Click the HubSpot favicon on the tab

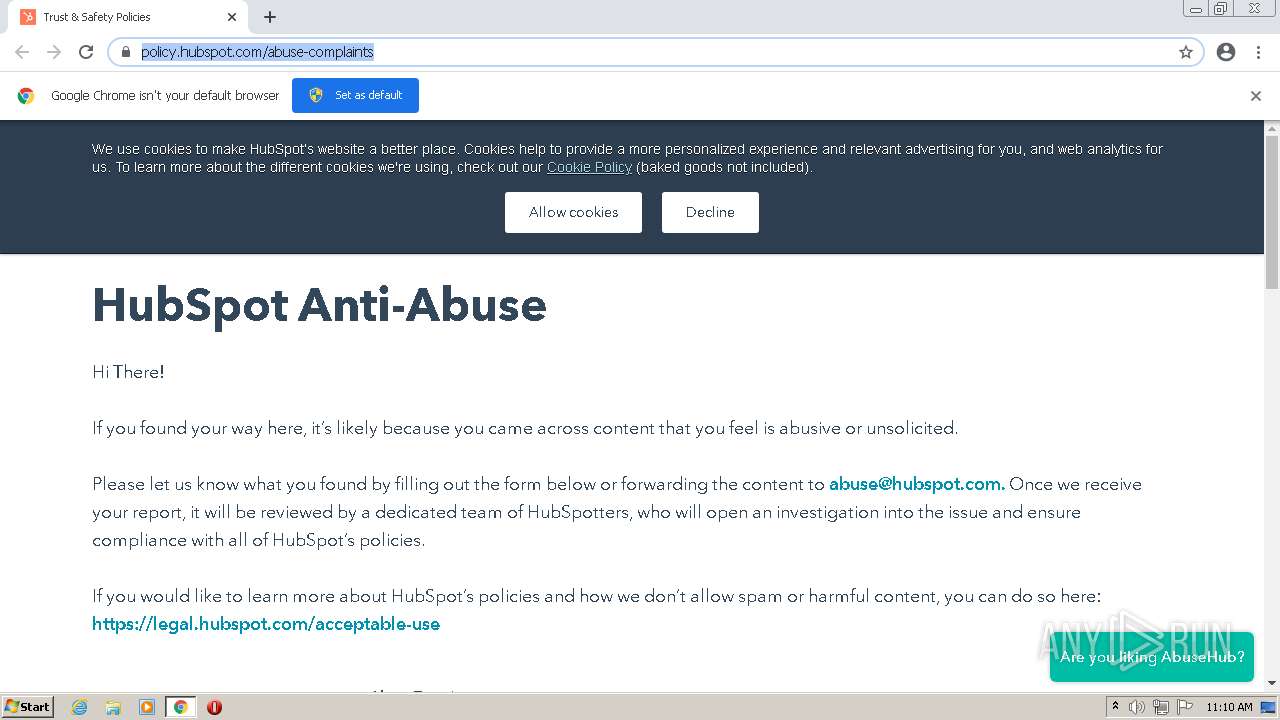[28, 17]
